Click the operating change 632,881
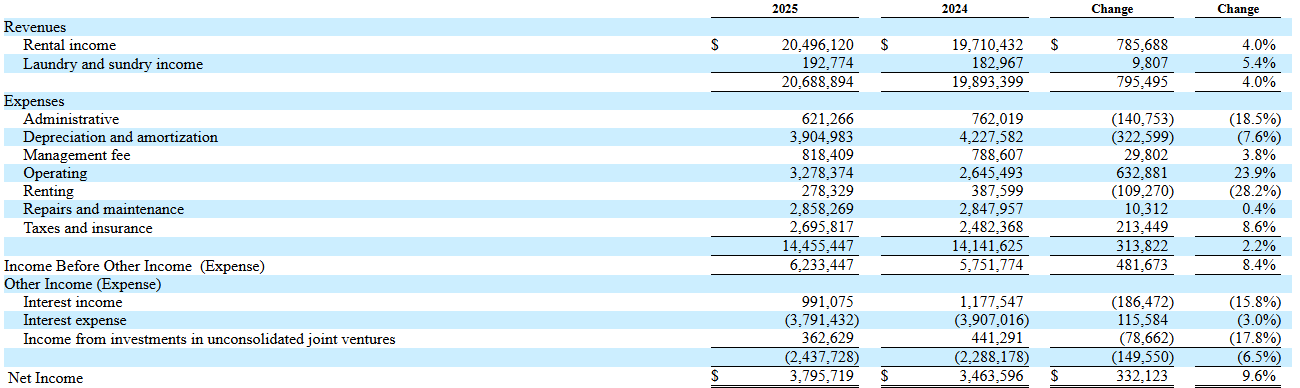Viewport: 1300px width, 388px height. coord(1146,173)
